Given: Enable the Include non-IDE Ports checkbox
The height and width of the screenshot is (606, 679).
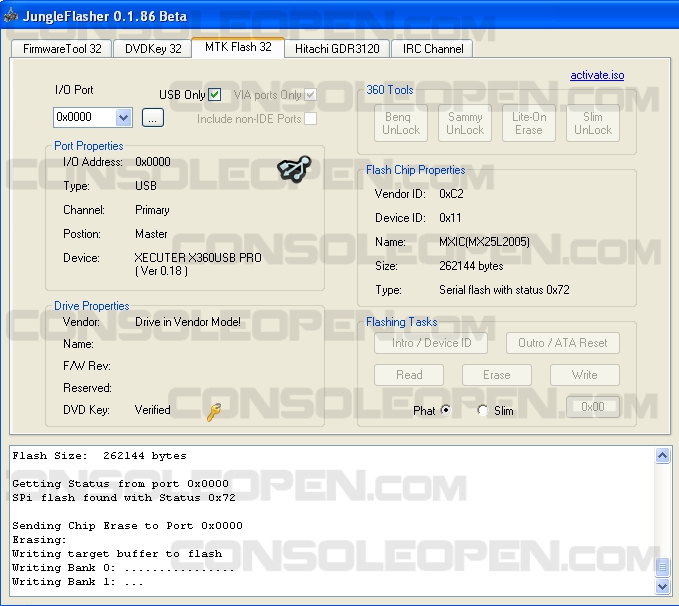Looking at the screenshot, I should (x=310, y=119).
